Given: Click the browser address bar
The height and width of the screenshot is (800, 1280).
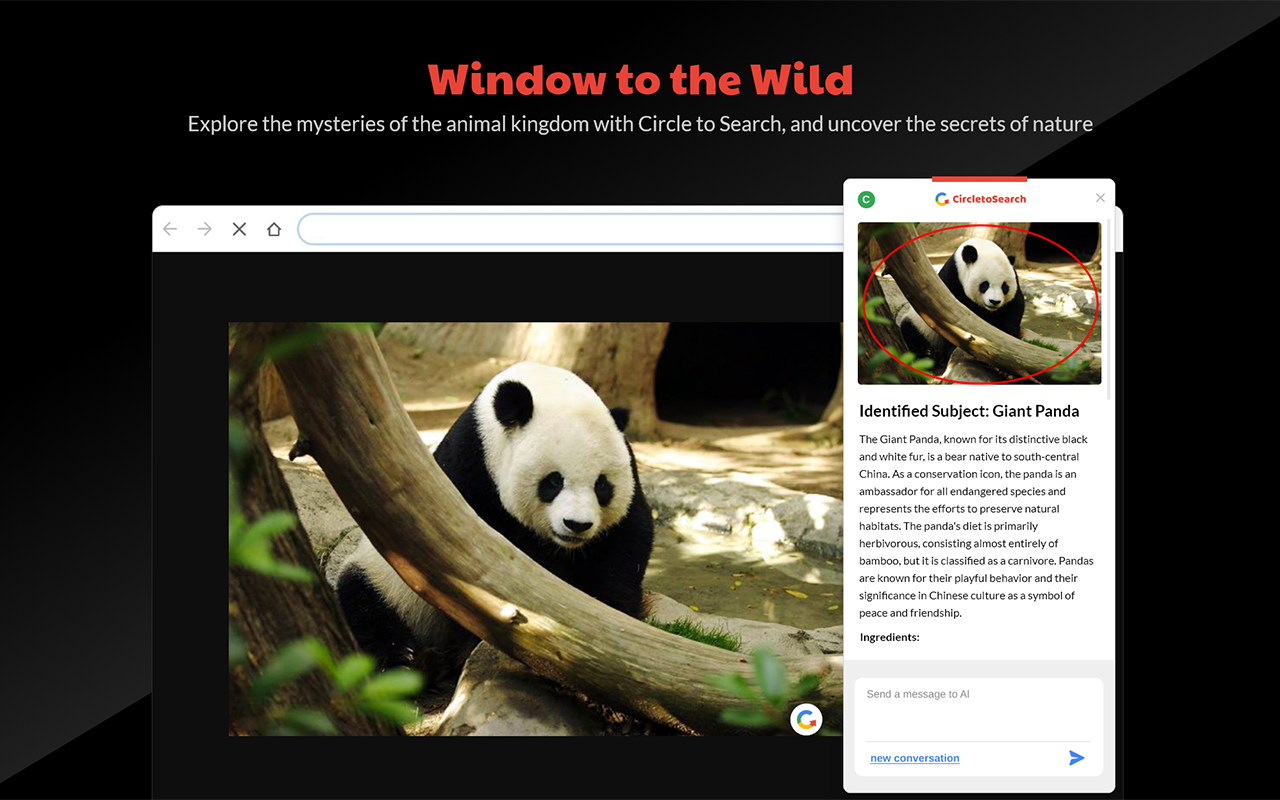Looking at the screenshot, I should (570, 229).
